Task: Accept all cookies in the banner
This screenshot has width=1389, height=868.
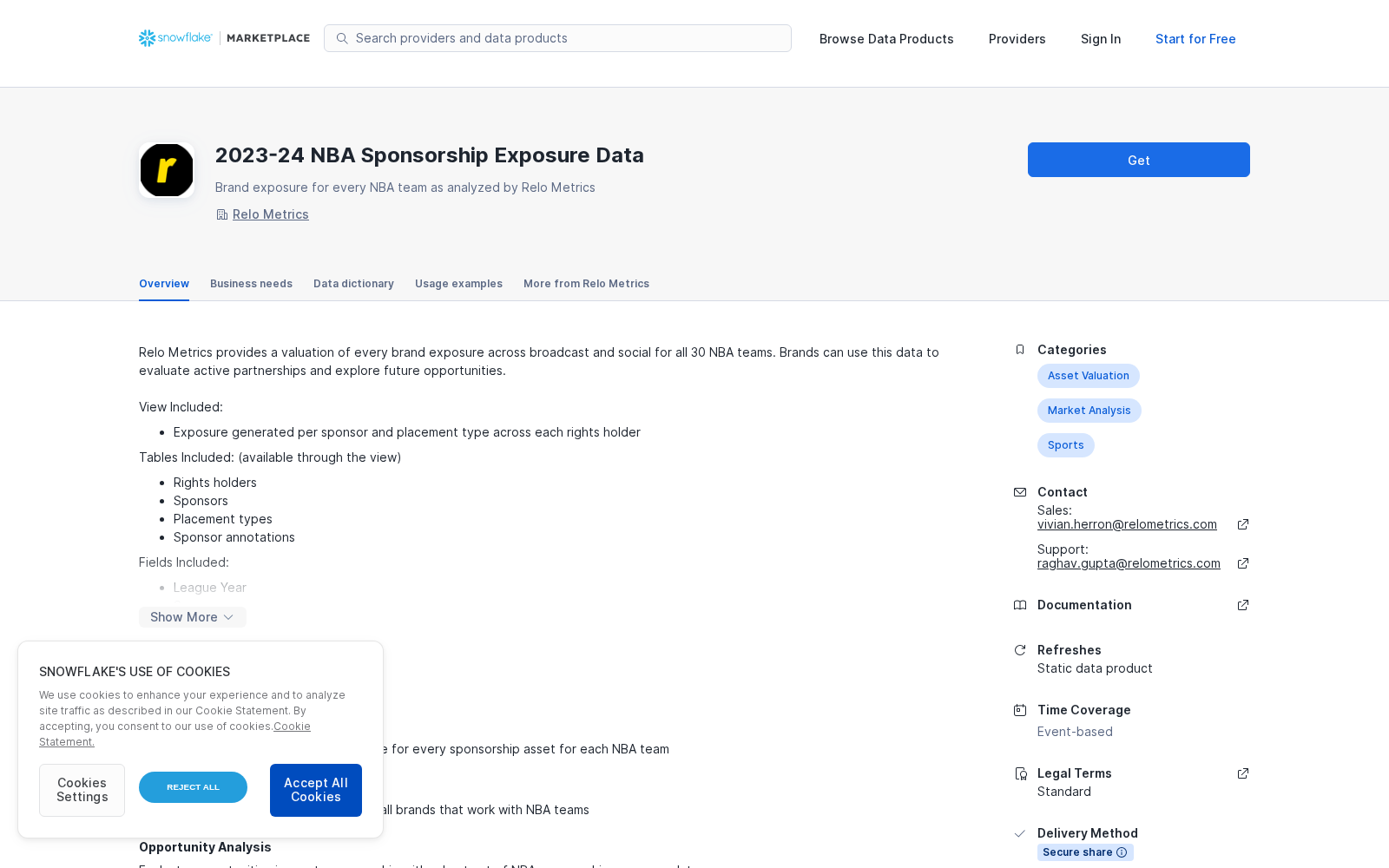Action: (316, 790)
